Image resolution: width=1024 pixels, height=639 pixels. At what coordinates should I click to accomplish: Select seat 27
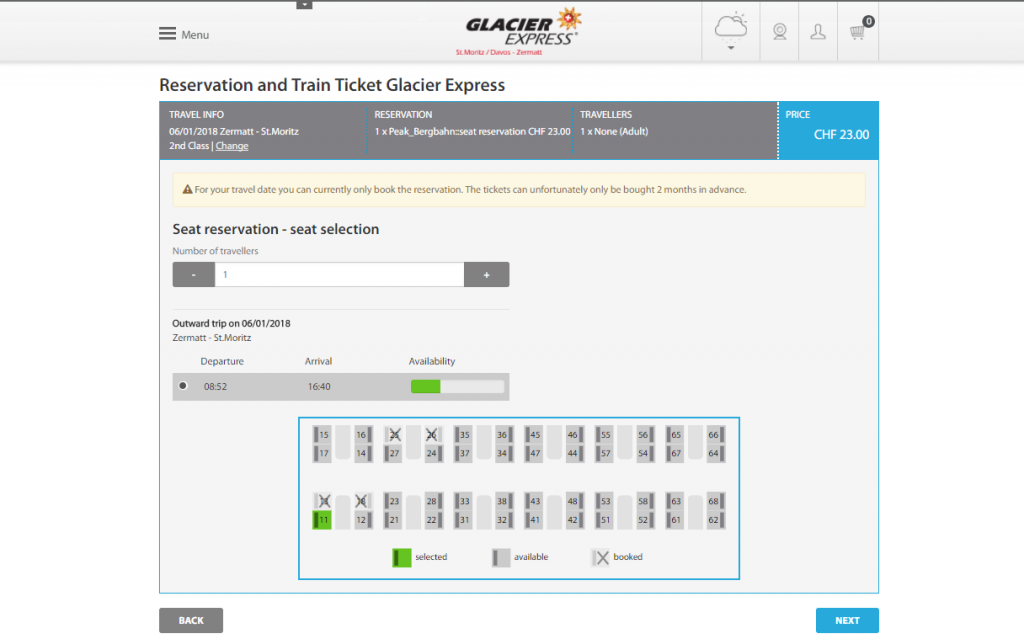(x=392, y=453)
